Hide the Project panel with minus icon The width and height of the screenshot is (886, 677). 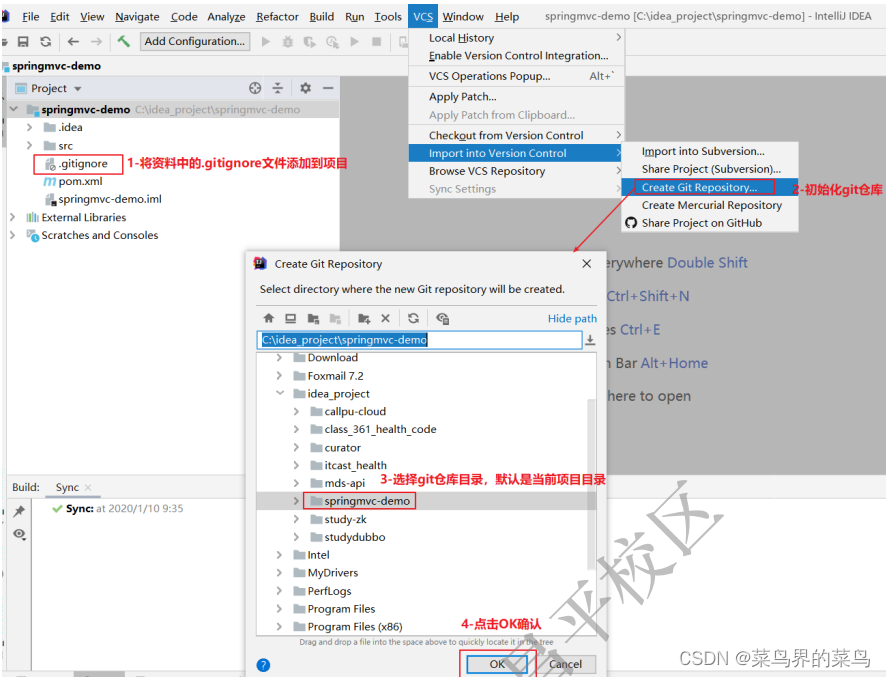pyautogui.click(x=328, y=88)
